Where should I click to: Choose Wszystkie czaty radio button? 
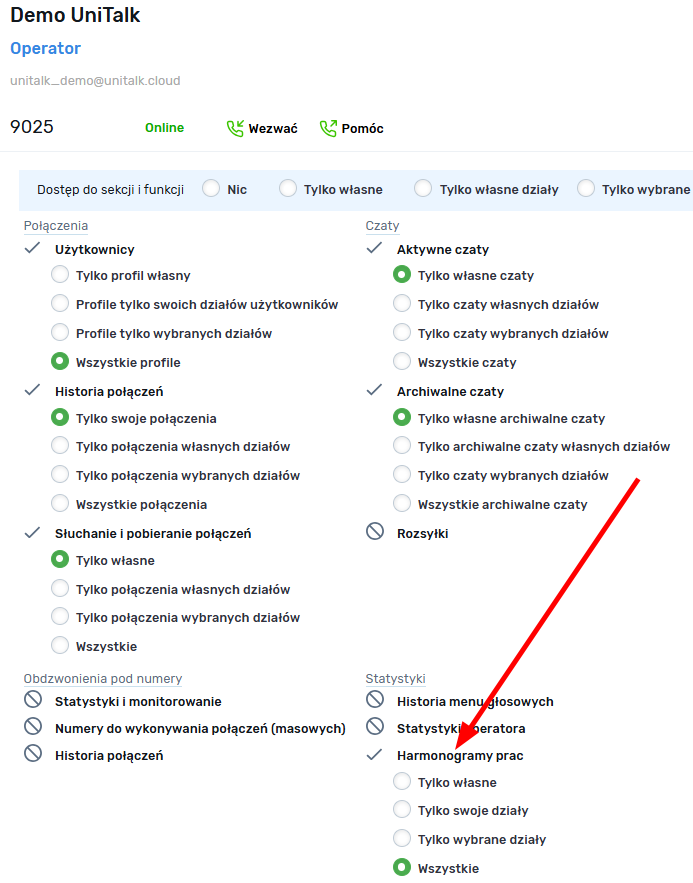click(402, 361)
